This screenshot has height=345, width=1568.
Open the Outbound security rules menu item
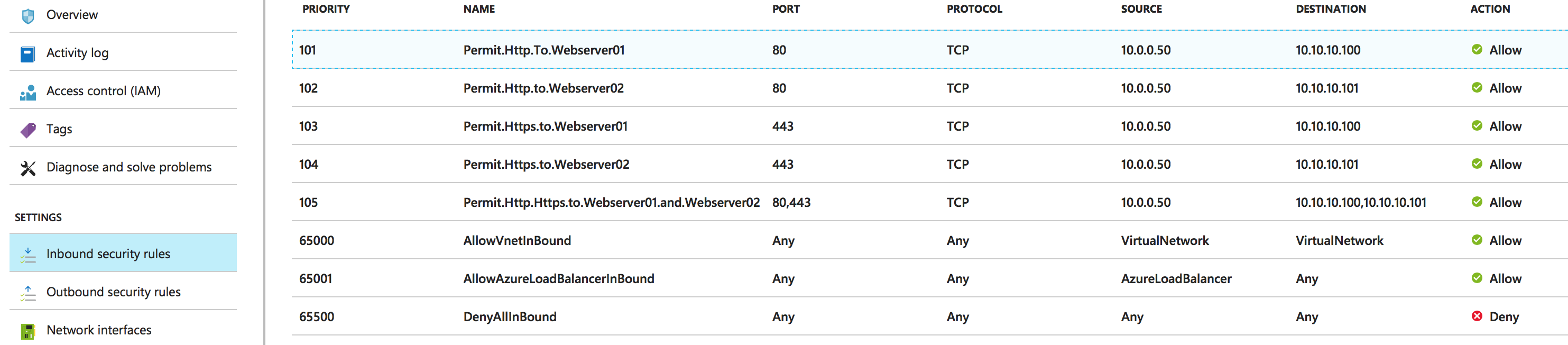tap(113, 292)
